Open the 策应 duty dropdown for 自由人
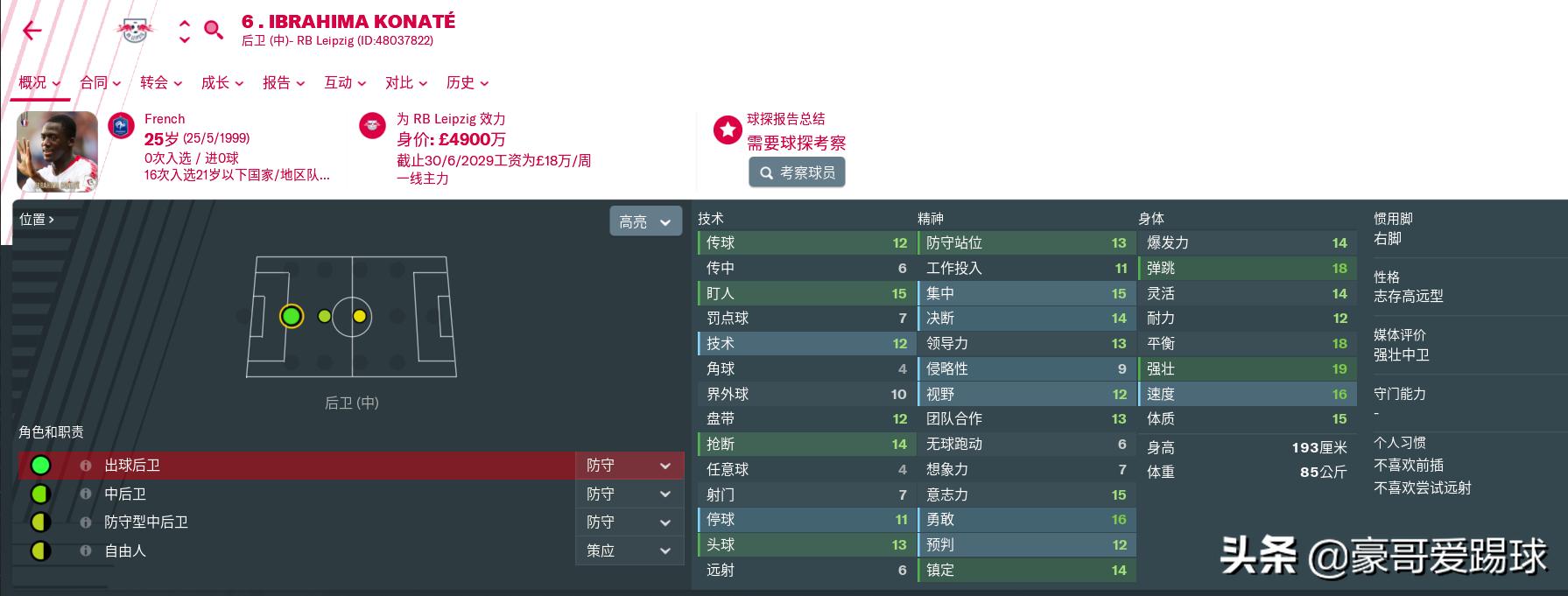Viewport: 1568px width, 596px height. point(629,550)
